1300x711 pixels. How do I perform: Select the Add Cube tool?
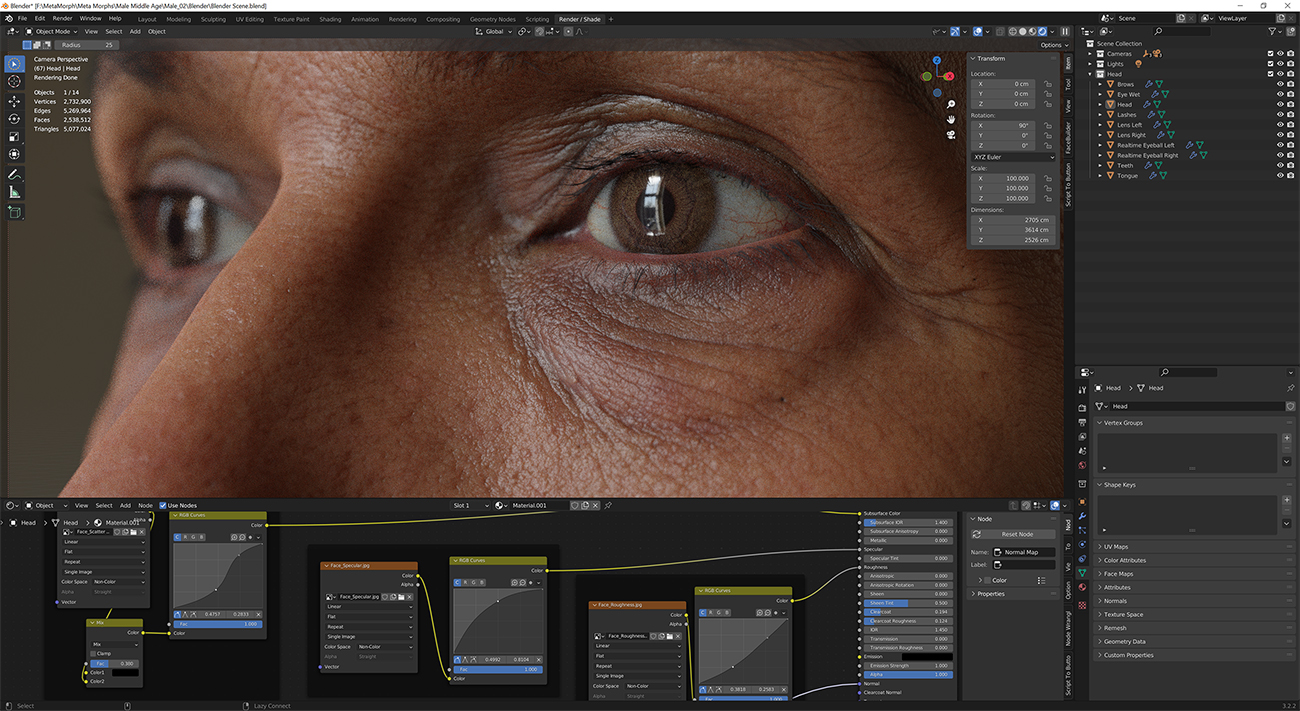15,212
